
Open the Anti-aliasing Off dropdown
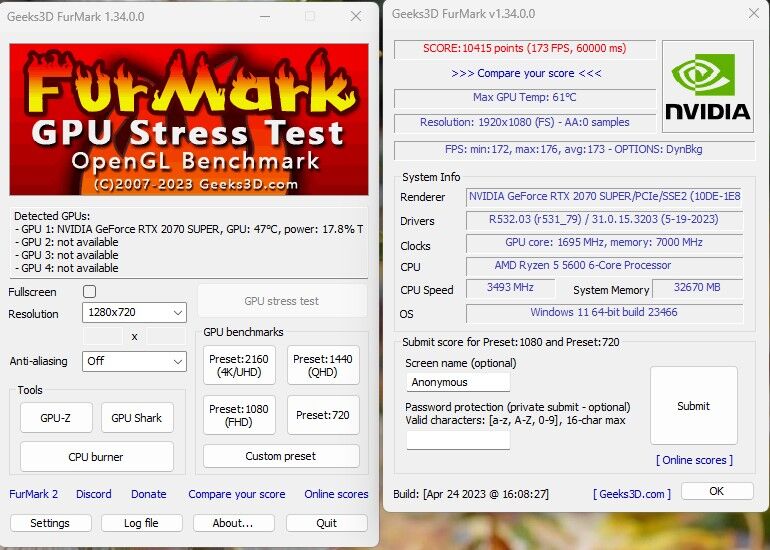pos(134,361)
